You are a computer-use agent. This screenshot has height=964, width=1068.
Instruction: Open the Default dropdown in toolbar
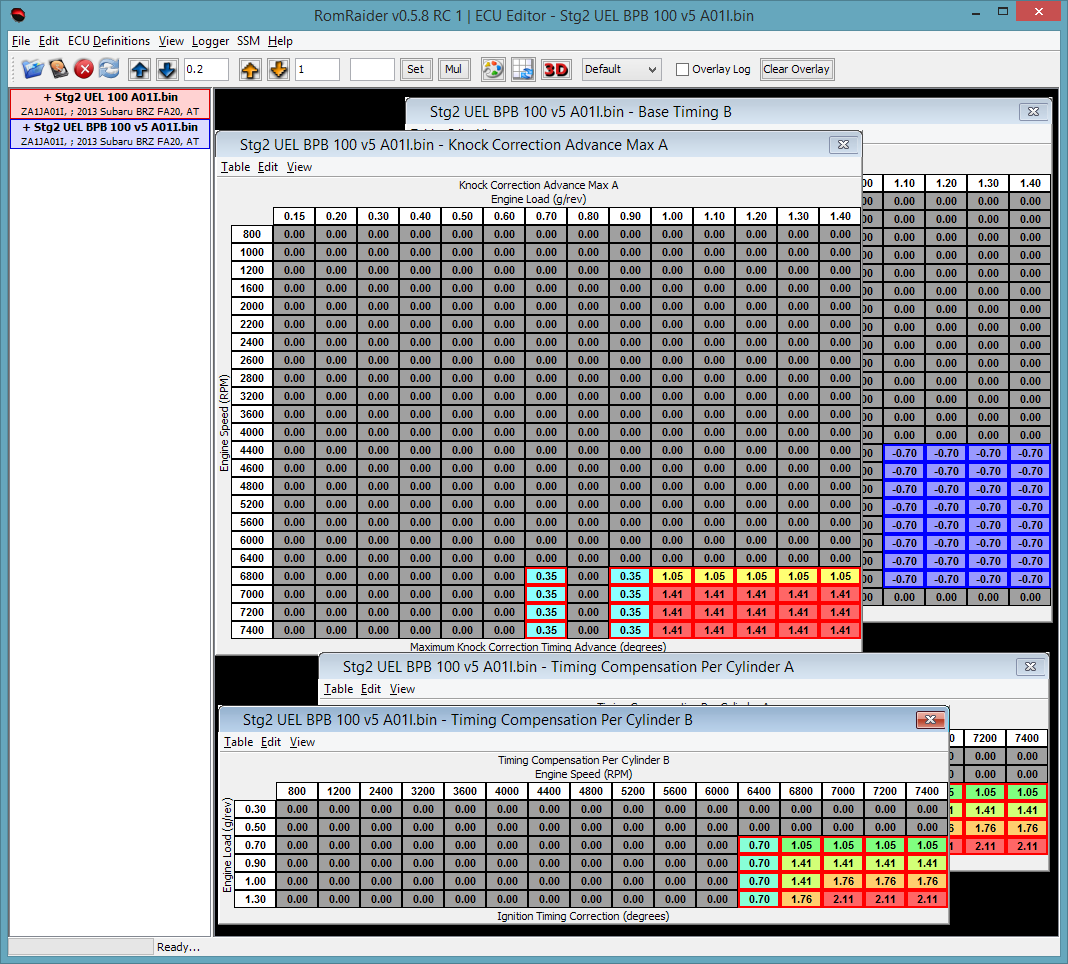(x=621, y=69)
